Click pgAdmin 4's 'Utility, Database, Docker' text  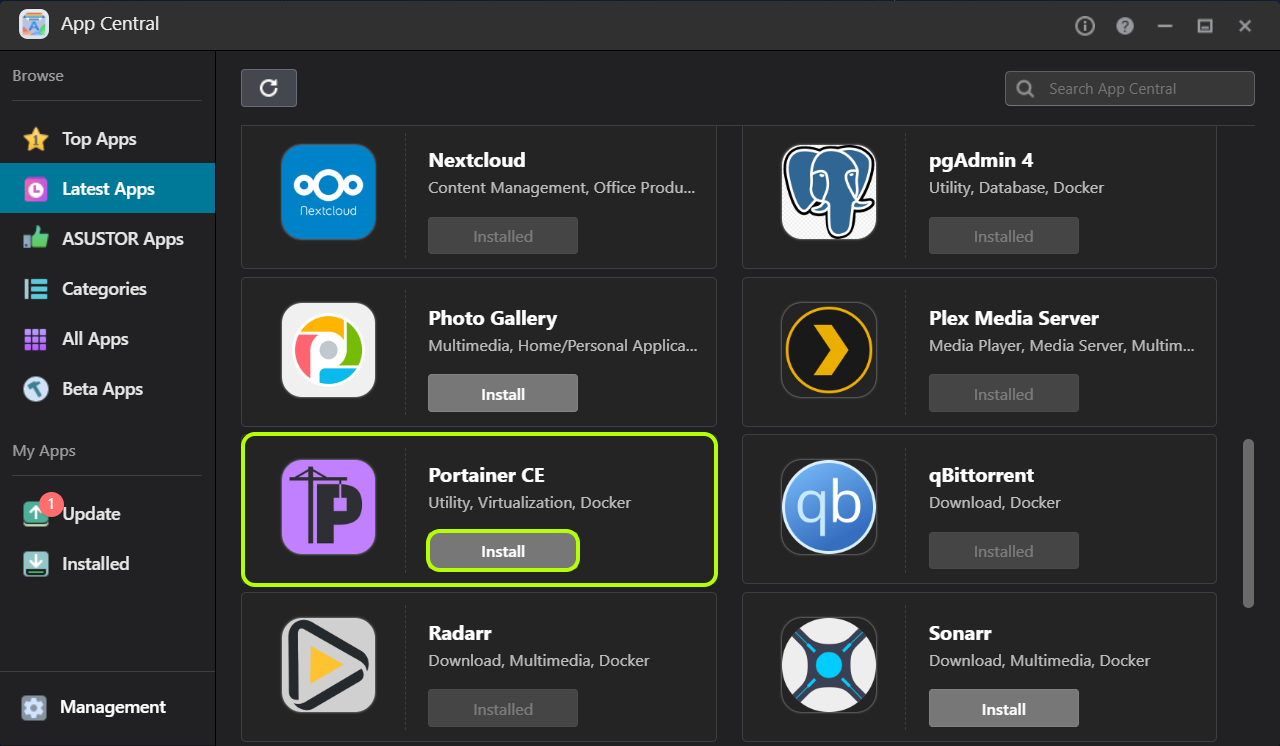click(1016, 188)
